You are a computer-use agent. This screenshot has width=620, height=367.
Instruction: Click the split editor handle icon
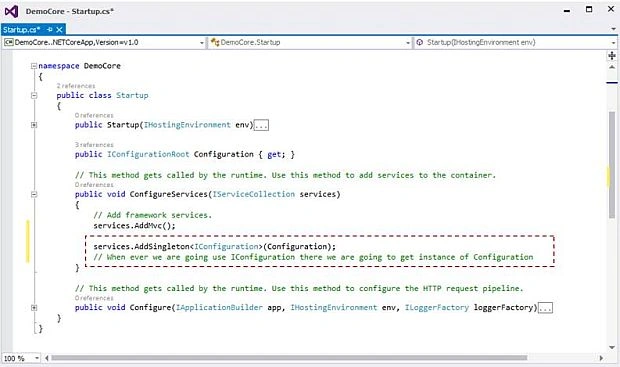point(612,56)
